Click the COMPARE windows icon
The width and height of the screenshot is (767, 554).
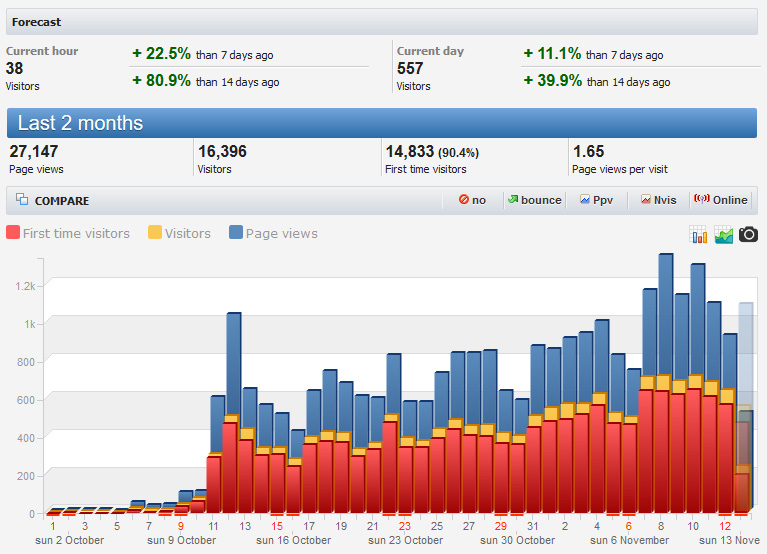pos(22,199)
